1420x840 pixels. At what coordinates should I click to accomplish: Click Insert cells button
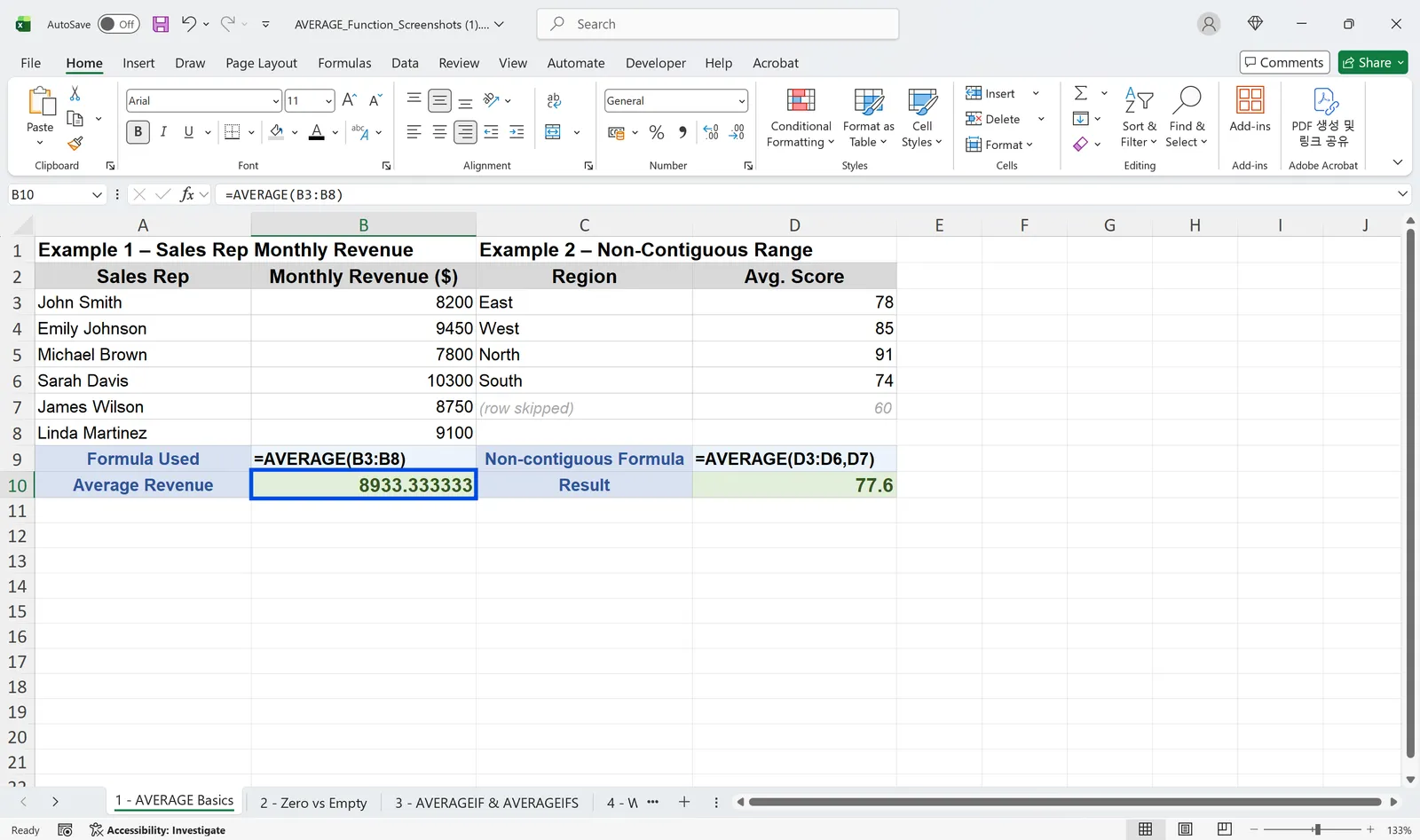[x=991, y=93]
